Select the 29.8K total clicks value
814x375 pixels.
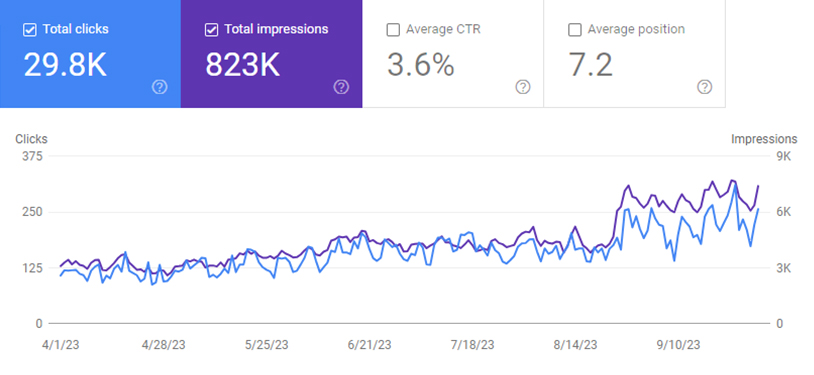tap(65, 65)
